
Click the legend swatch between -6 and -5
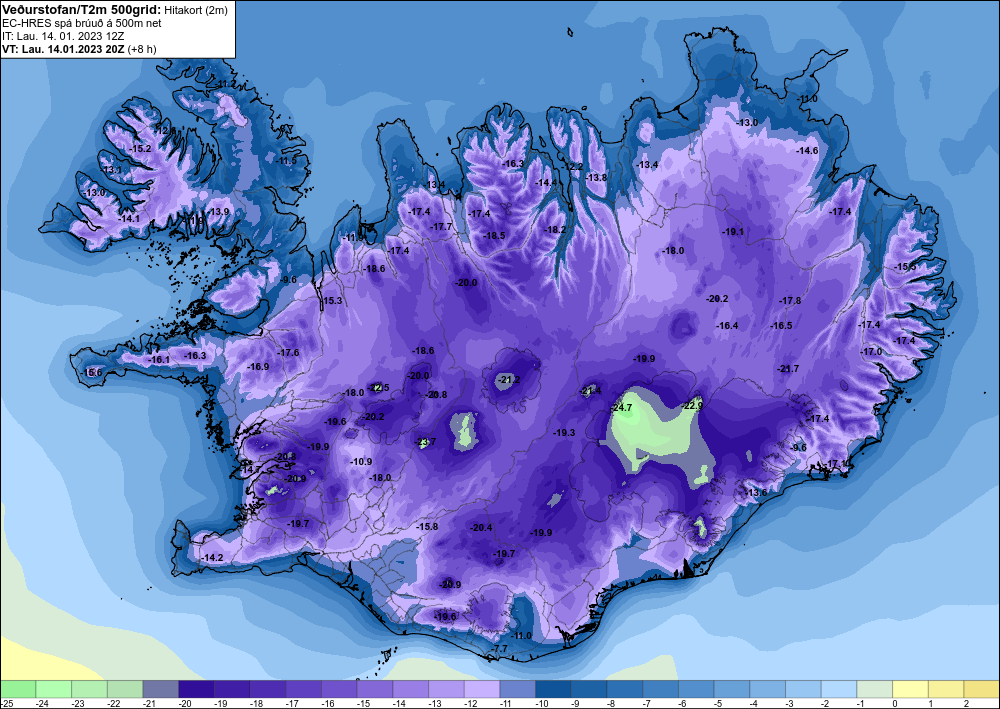[696, 689]
